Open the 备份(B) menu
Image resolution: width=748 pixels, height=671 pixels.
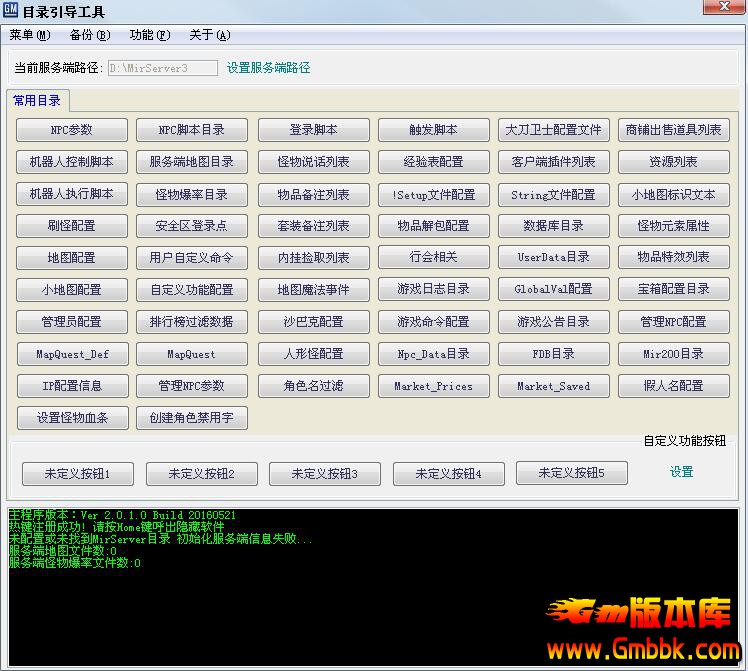click(x=90, y=35)
